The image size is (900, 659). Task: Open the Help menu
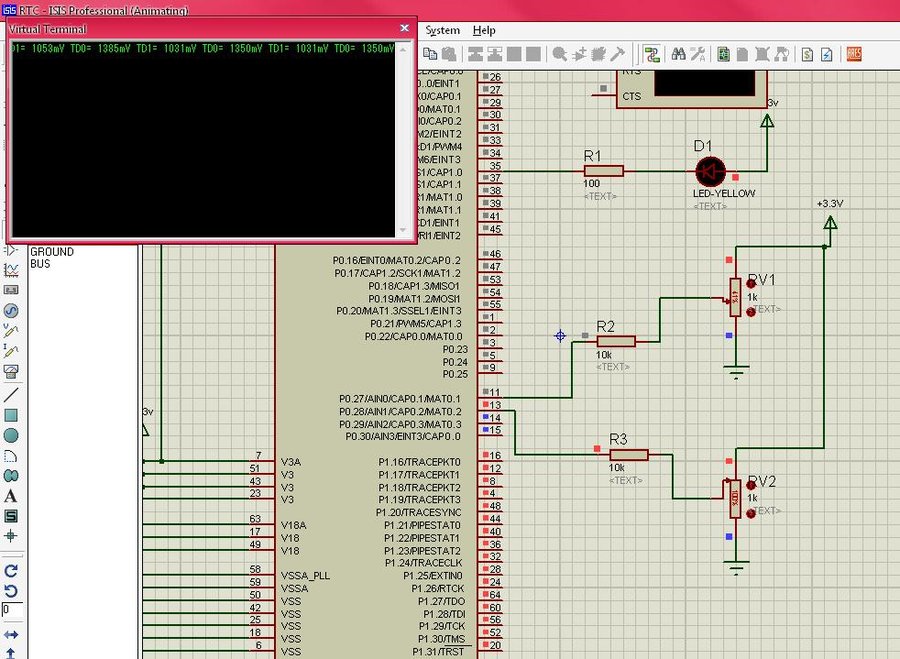[x=484, y=31]
